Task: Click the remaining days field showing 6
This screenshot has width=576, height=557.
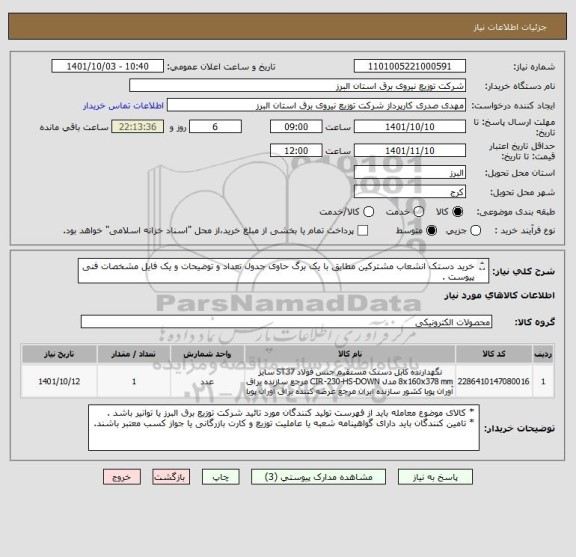Action: pyautogui.click(x=215, y=127)
